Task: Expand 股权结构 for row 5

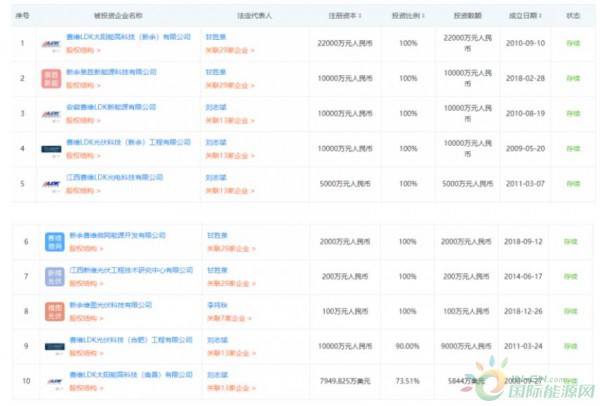Action: click(x=83, y=191)
